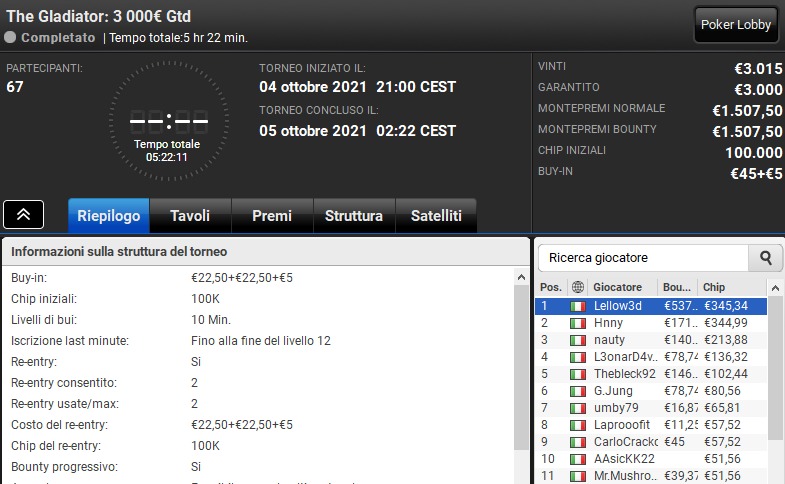Go back to Poker Lobby

click(735, 25)
